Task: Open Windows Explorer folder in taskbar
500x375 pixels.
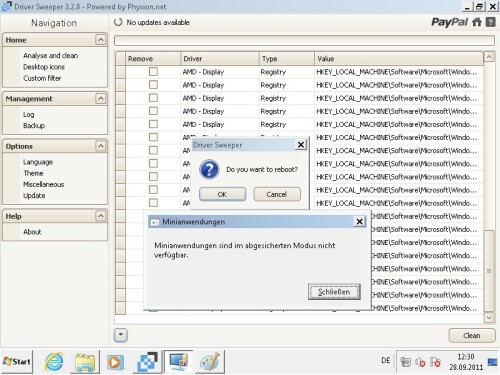Action: (x=85, y=362)
